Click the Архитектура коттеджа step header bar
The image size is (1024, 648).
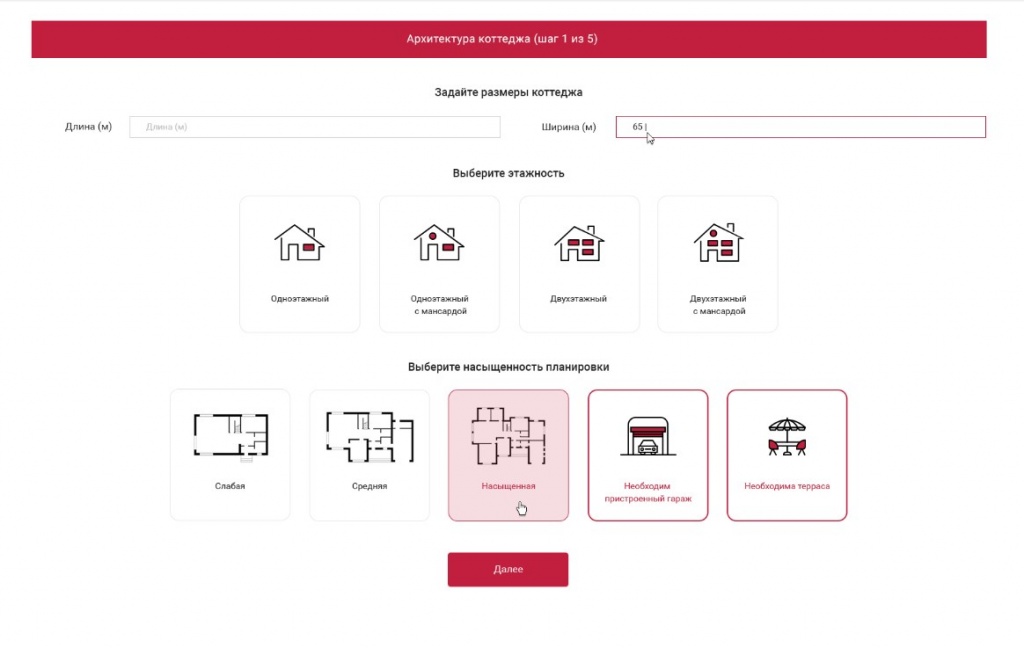click(509, 39)
